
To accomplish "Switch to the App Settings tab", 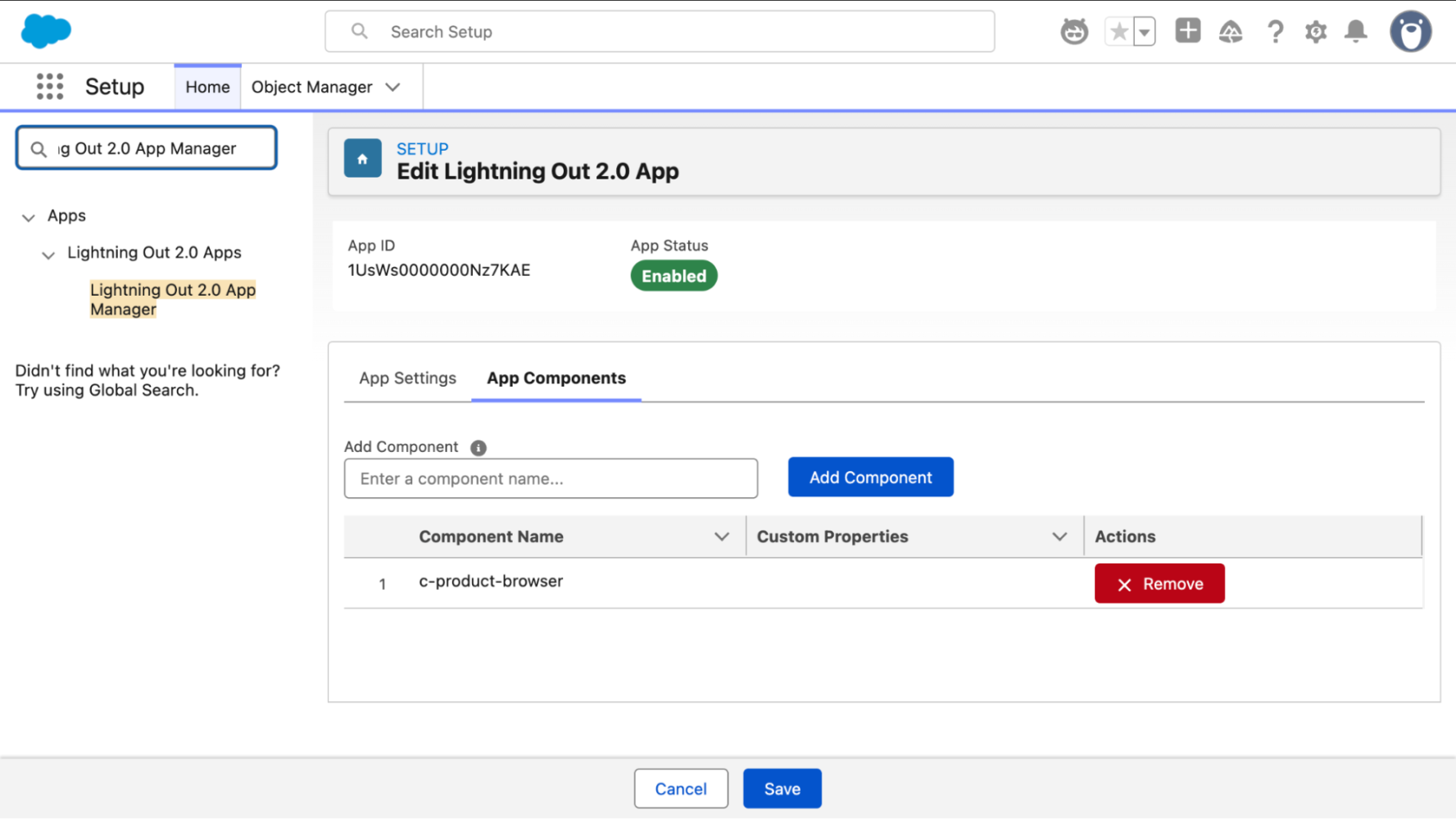I will 407,378.
